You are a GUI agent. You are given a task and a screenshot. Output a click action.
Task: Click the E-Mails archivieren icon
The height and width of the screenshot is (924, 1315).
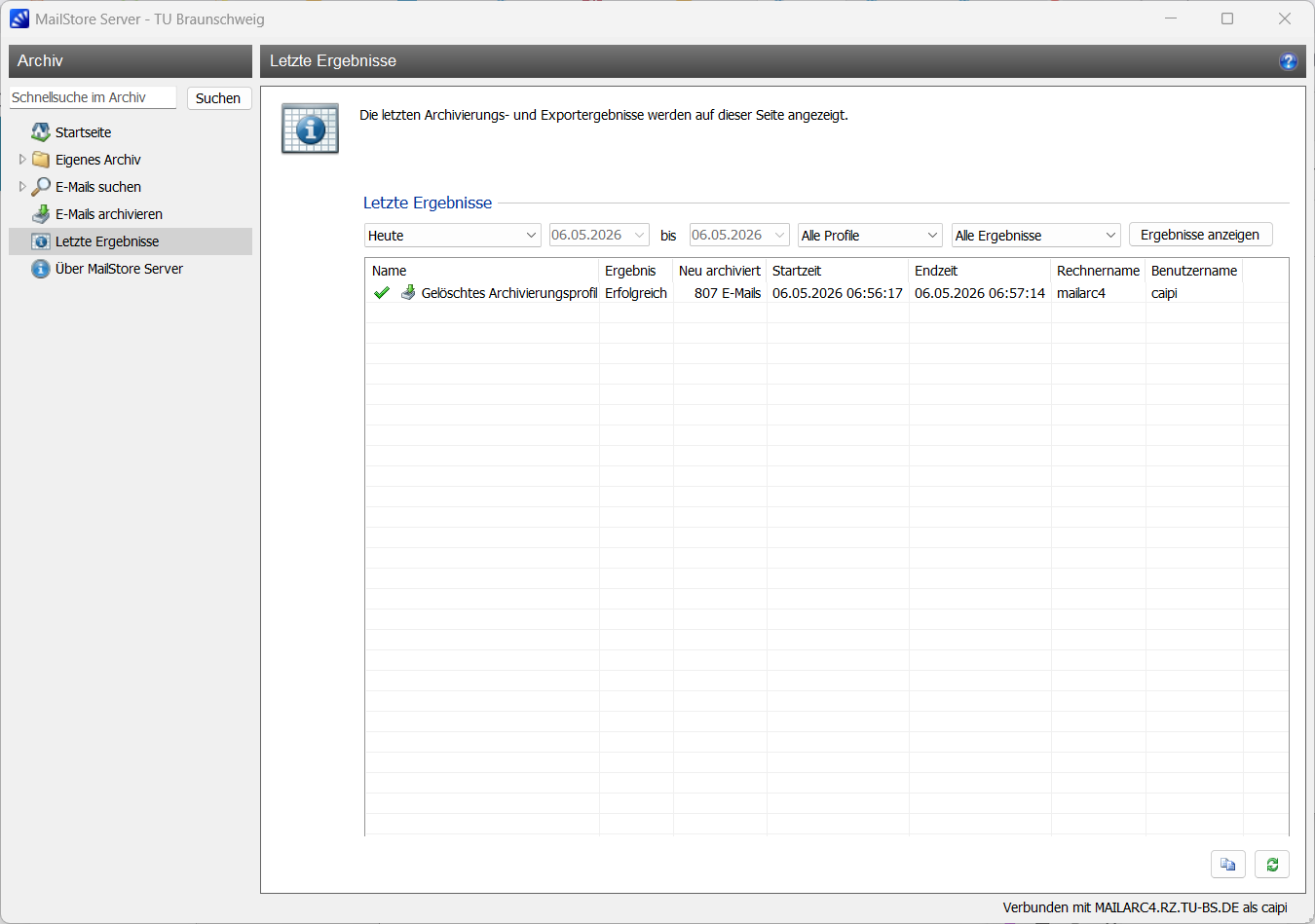(41, 214)
